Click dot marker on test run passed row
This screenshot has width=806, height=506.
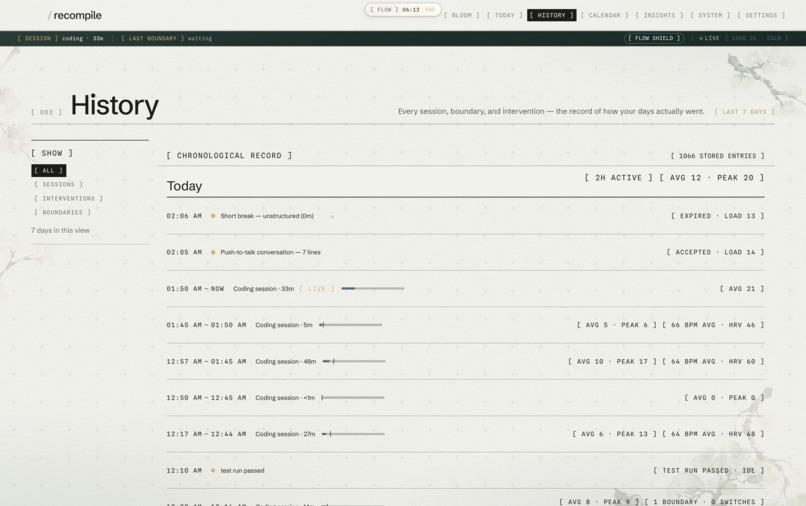point(213,471)
